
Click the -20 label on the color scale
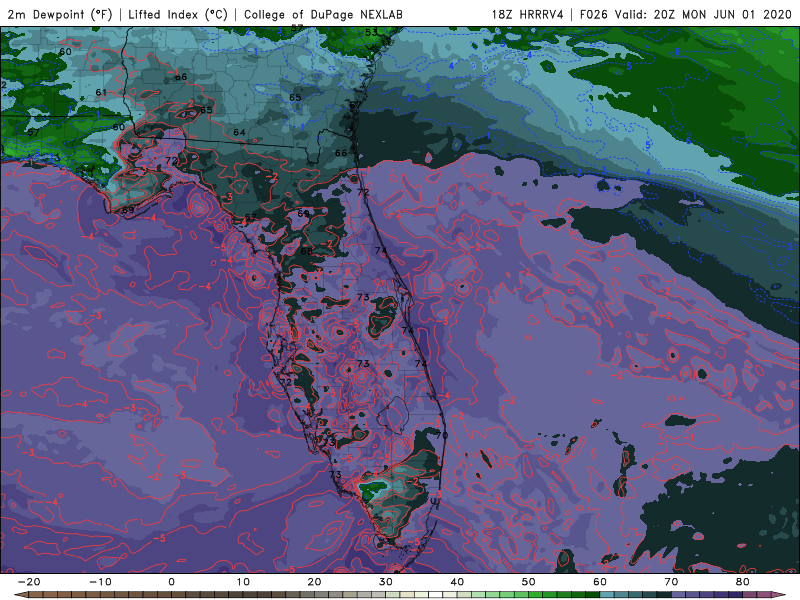tap(29, 582)
